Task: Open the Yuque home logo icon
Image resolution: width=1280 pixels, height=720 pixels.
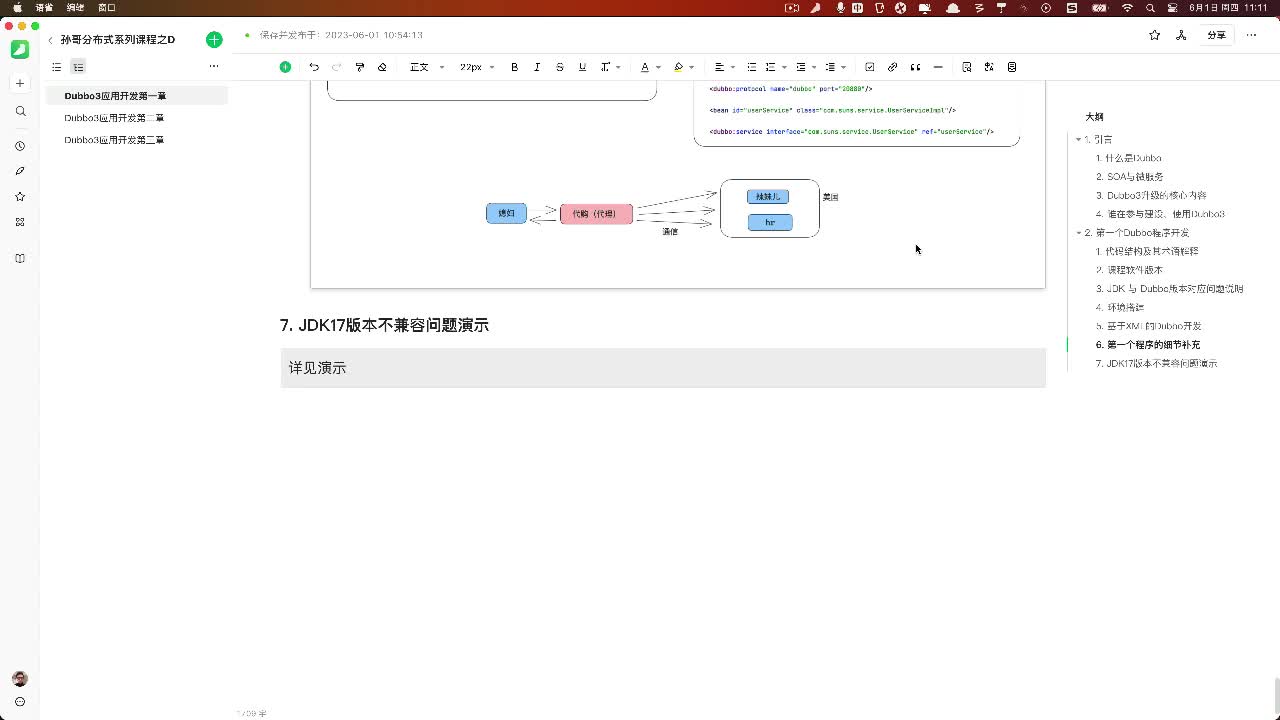Action: coord(20,49)
